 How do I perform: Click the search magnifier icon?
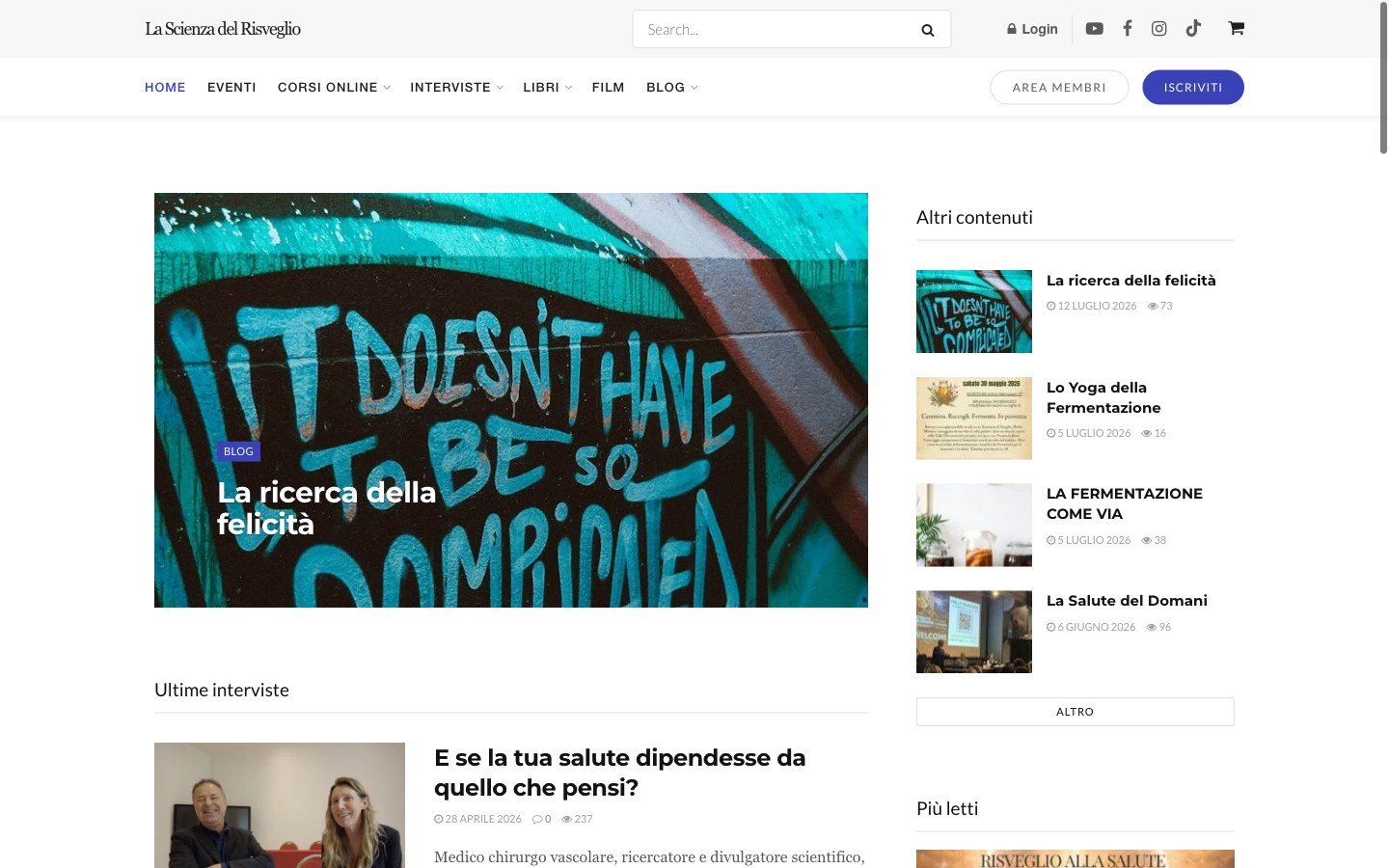[x=928, y=30]
